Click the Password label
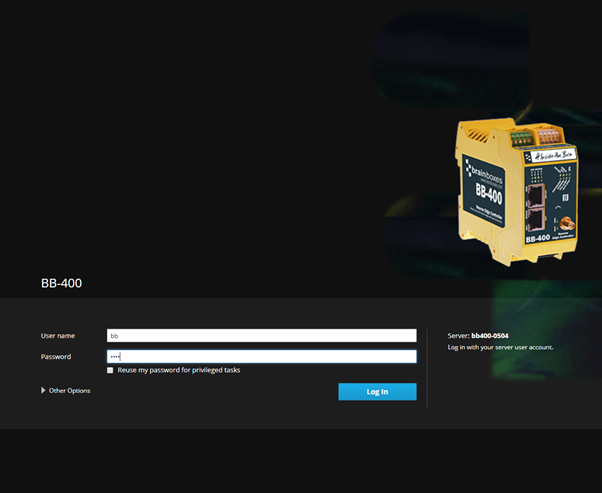Viewport: 602px width, 493px height. point(56,356)
